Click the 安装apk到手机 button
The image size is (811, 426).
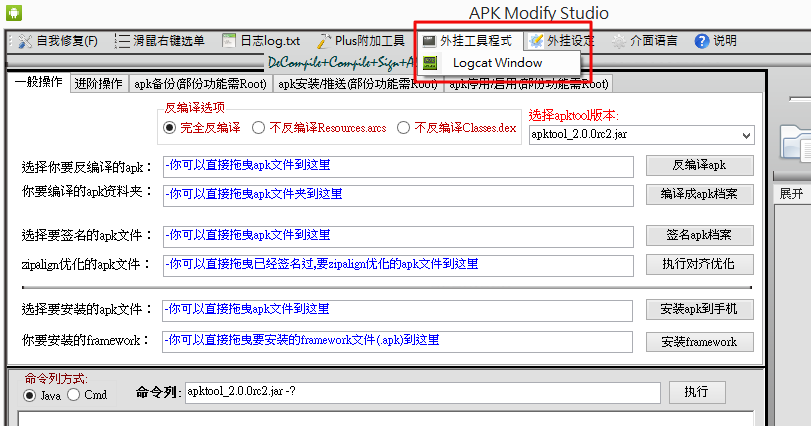[x=699, y=309]
